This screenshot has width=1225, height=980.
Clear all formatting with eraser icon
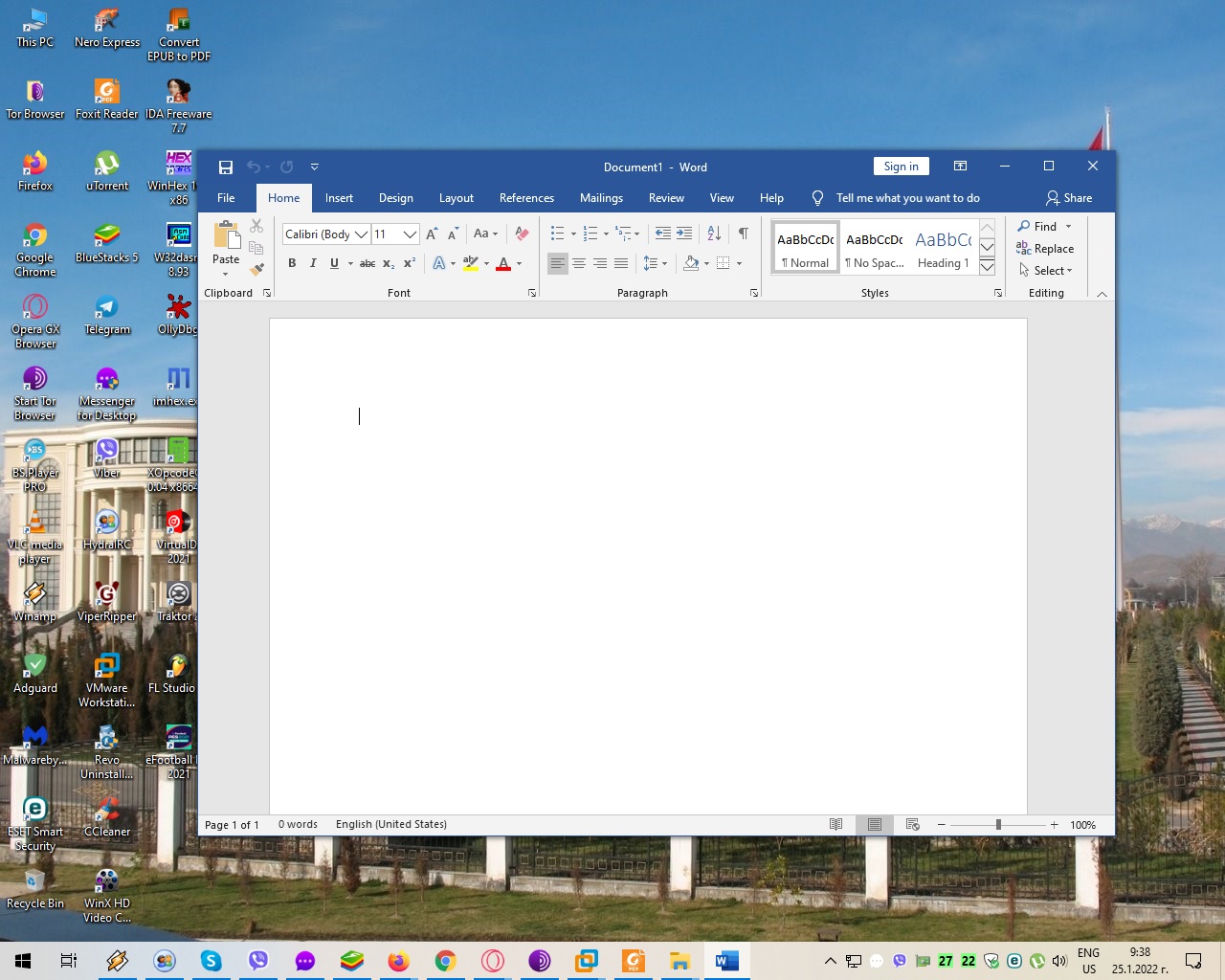click(522, 234)
